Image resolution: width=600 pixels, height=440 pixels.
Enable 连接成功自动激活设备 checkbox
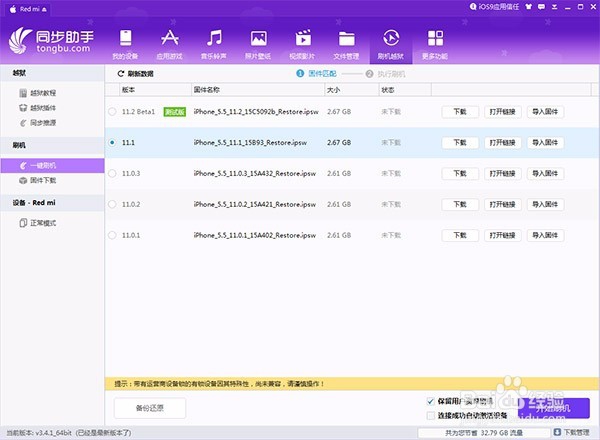click(430, 415)
